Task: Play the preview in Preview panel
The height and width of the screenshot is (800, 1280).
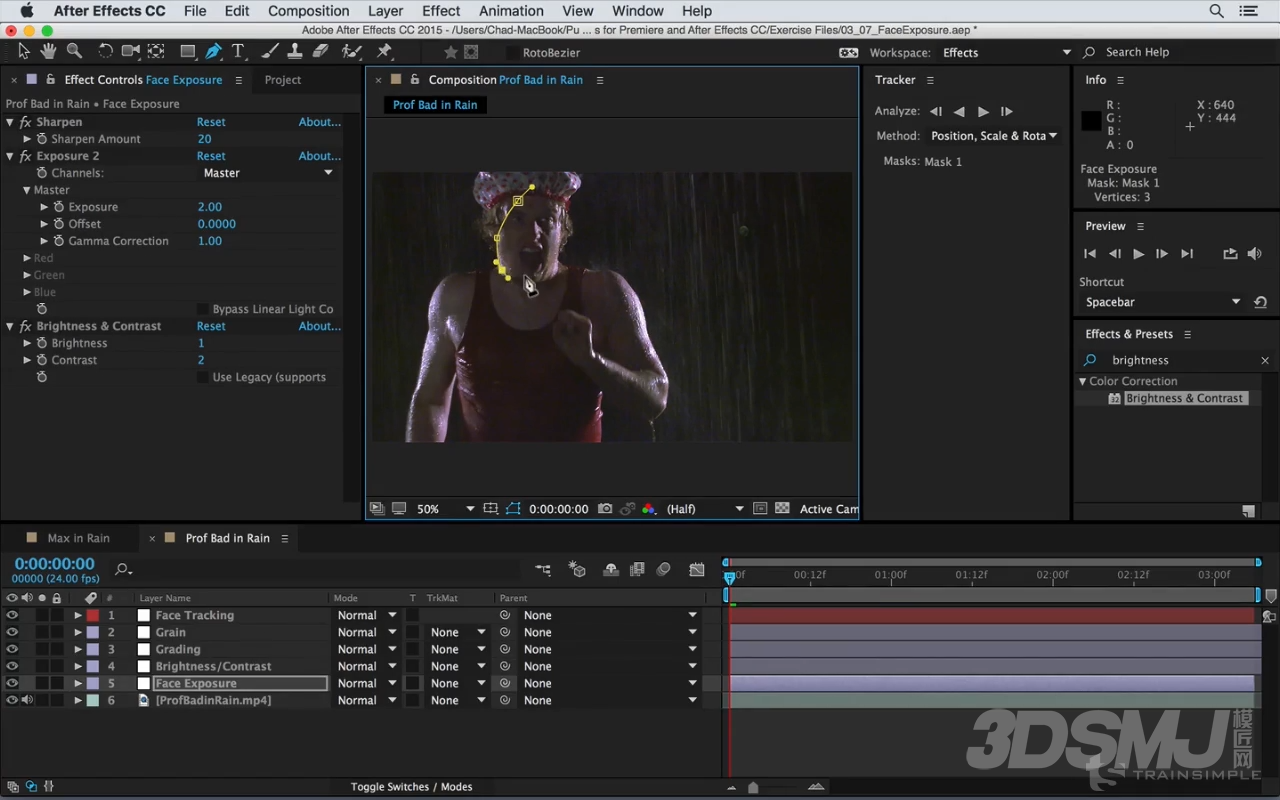Action: pyautogui.click(x=1138, y=254)
